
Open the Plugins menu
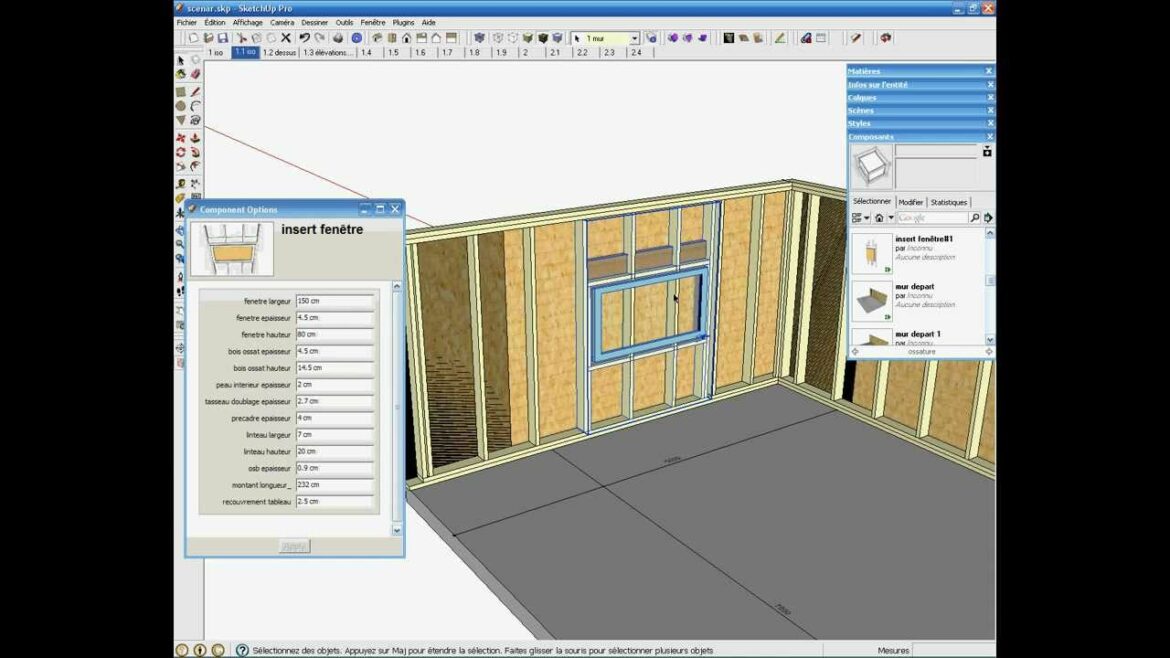tap(400, 22)
